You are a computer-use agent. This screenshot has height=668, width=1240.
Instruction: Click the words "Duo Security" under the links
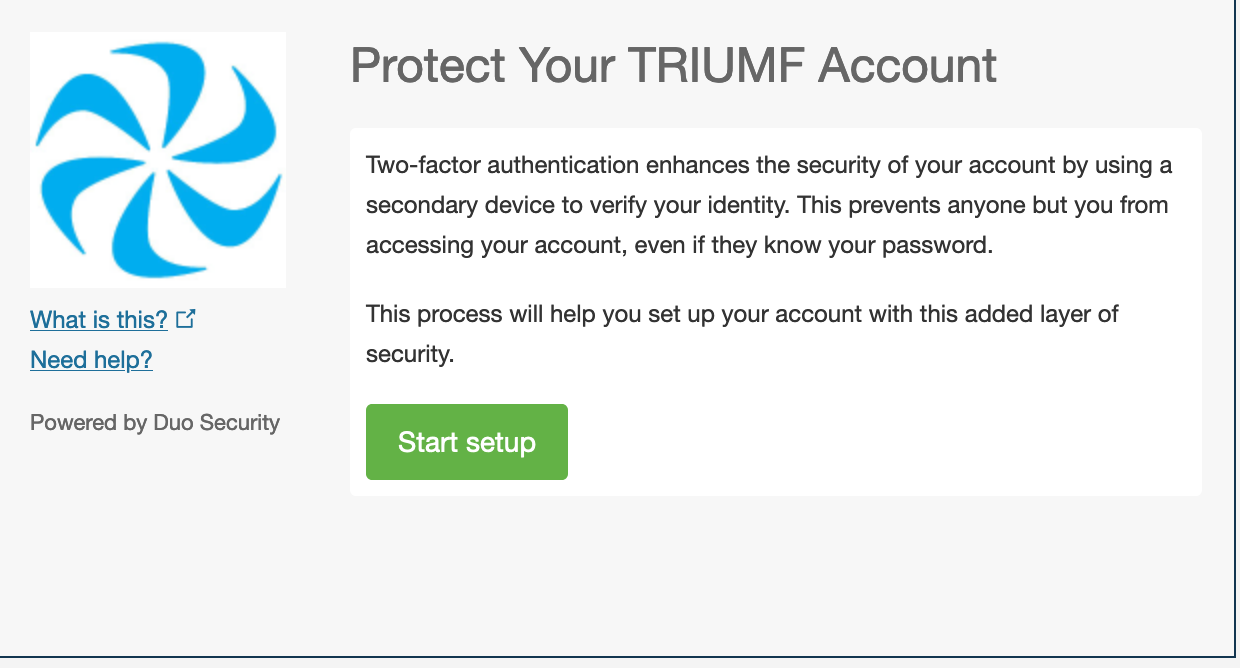coord(217,423)
